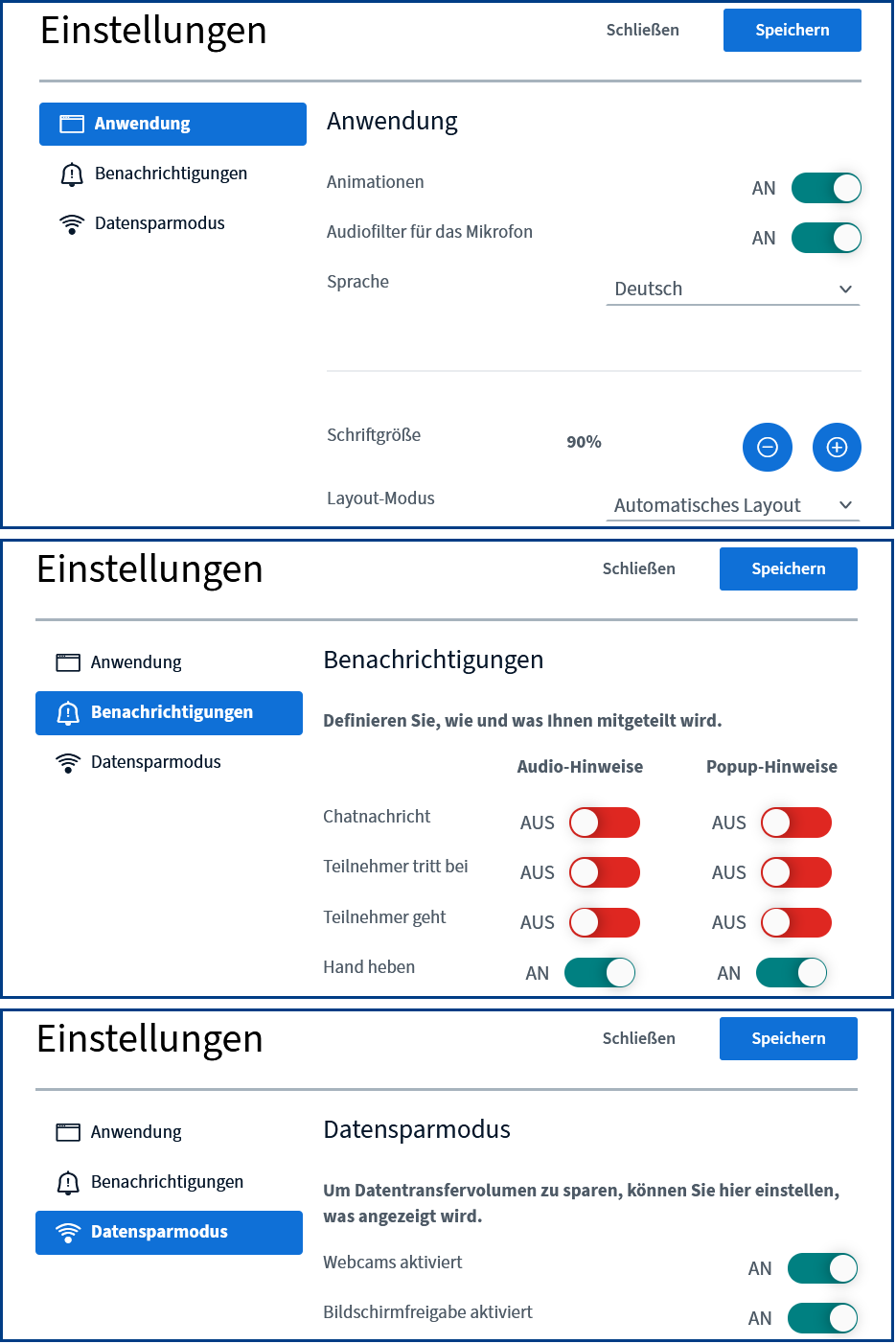Click the Wi-Fi icon on the highlighted Datensparmodus tab
This screenshot has width=896, height=1344.
coord(68,1233)
